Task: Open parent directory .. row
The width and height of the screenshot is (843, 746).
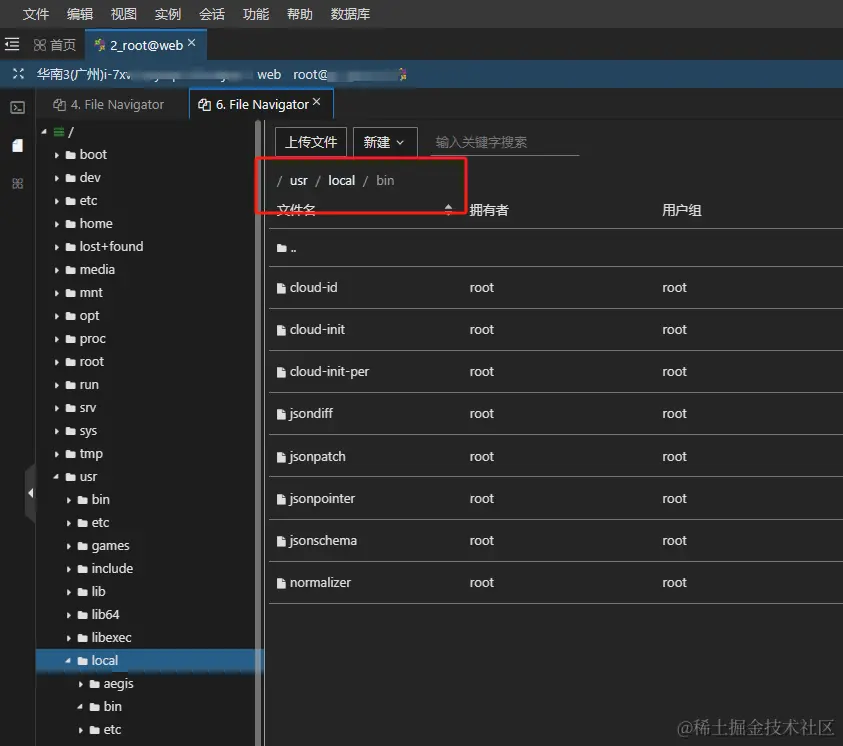Action: tap(556, 248)
